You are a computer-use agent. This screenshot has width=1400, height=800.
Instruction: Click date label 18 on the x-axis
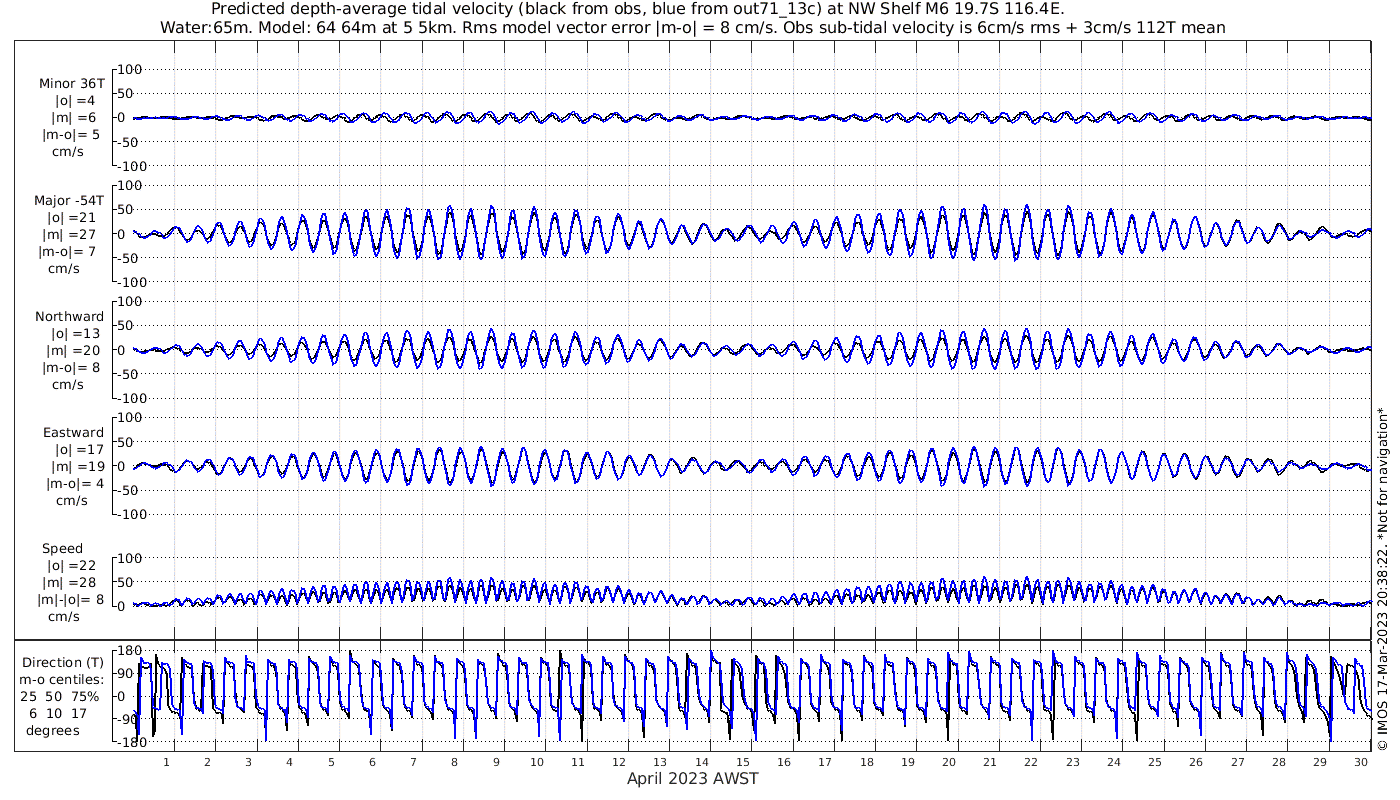(x=866, y=762)
